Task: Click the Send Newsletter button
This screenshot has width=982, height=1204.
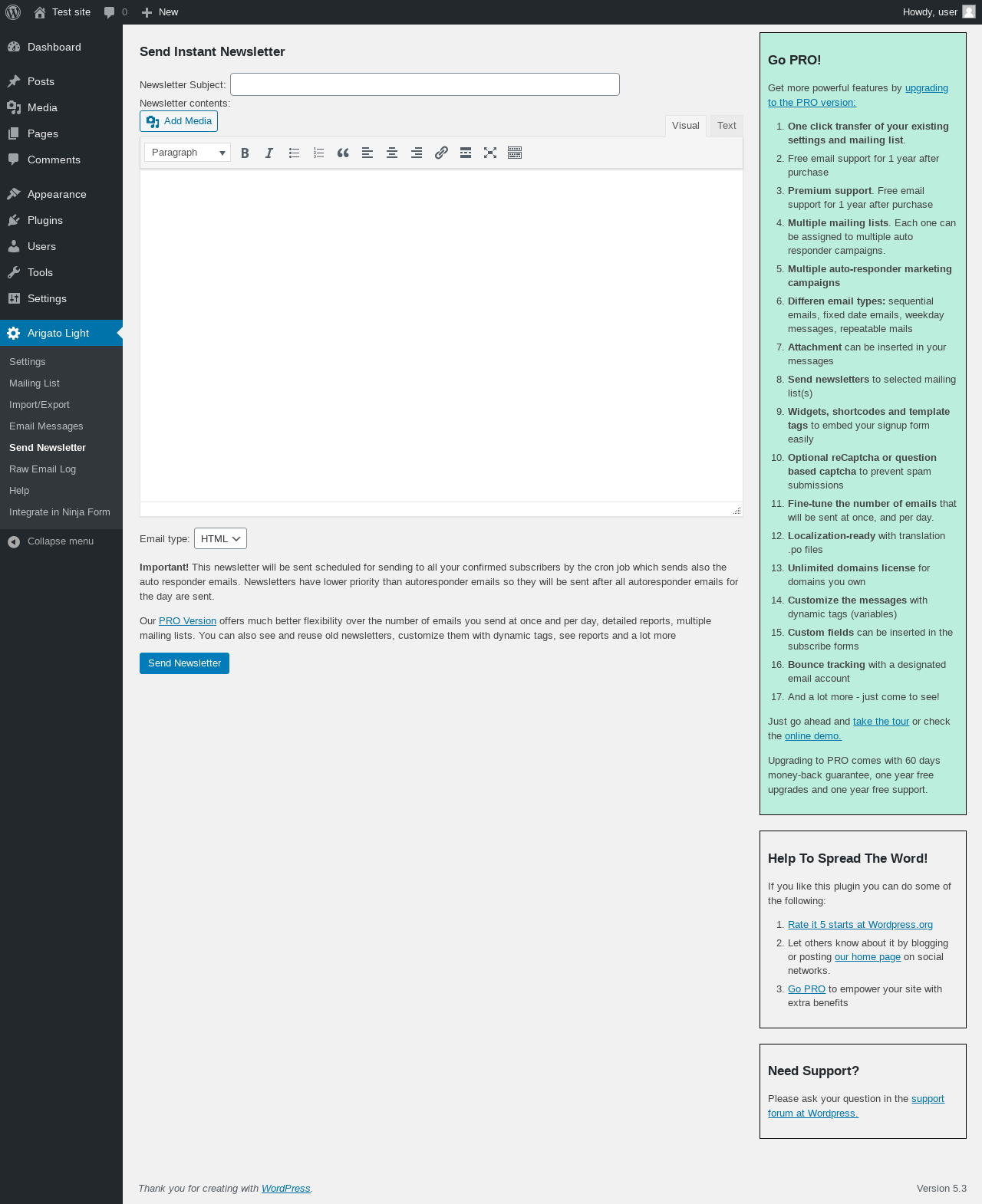Action: pyautogui.click(x=184, y=663)
